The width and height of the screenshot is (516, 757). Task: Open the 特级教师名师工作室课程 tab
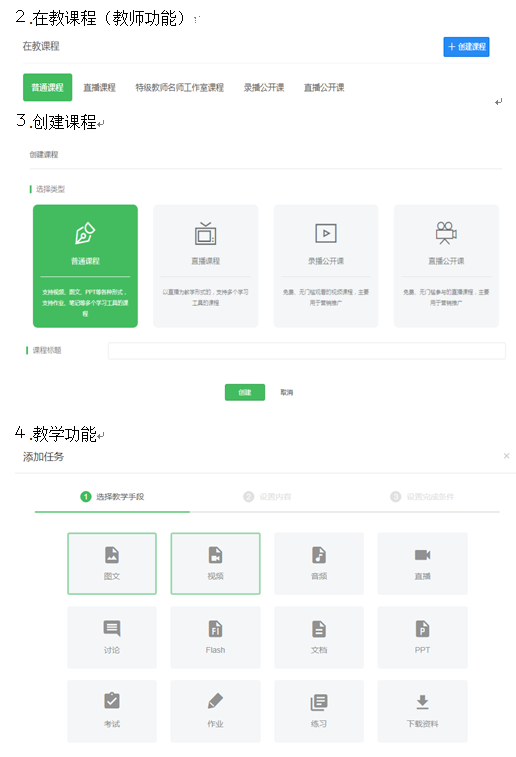(x=180, y=87)
